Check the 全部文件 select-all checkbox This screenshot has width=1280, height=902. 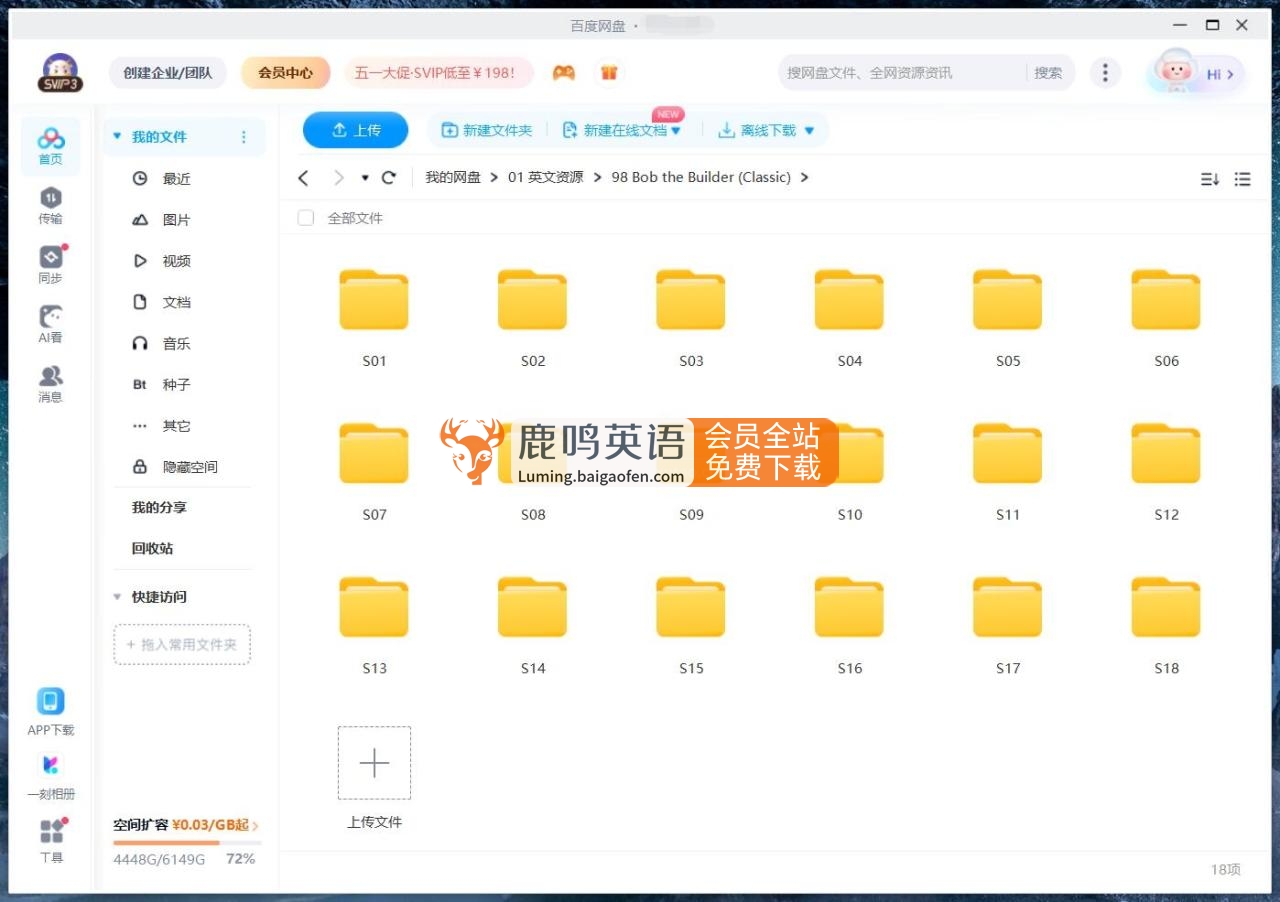[x=305, y=217]
